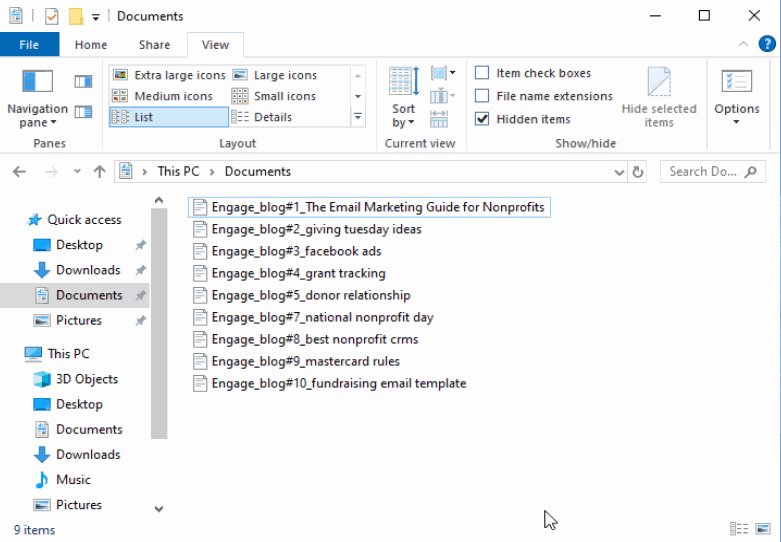Click the Refresh button in address bar

[638, 172]
